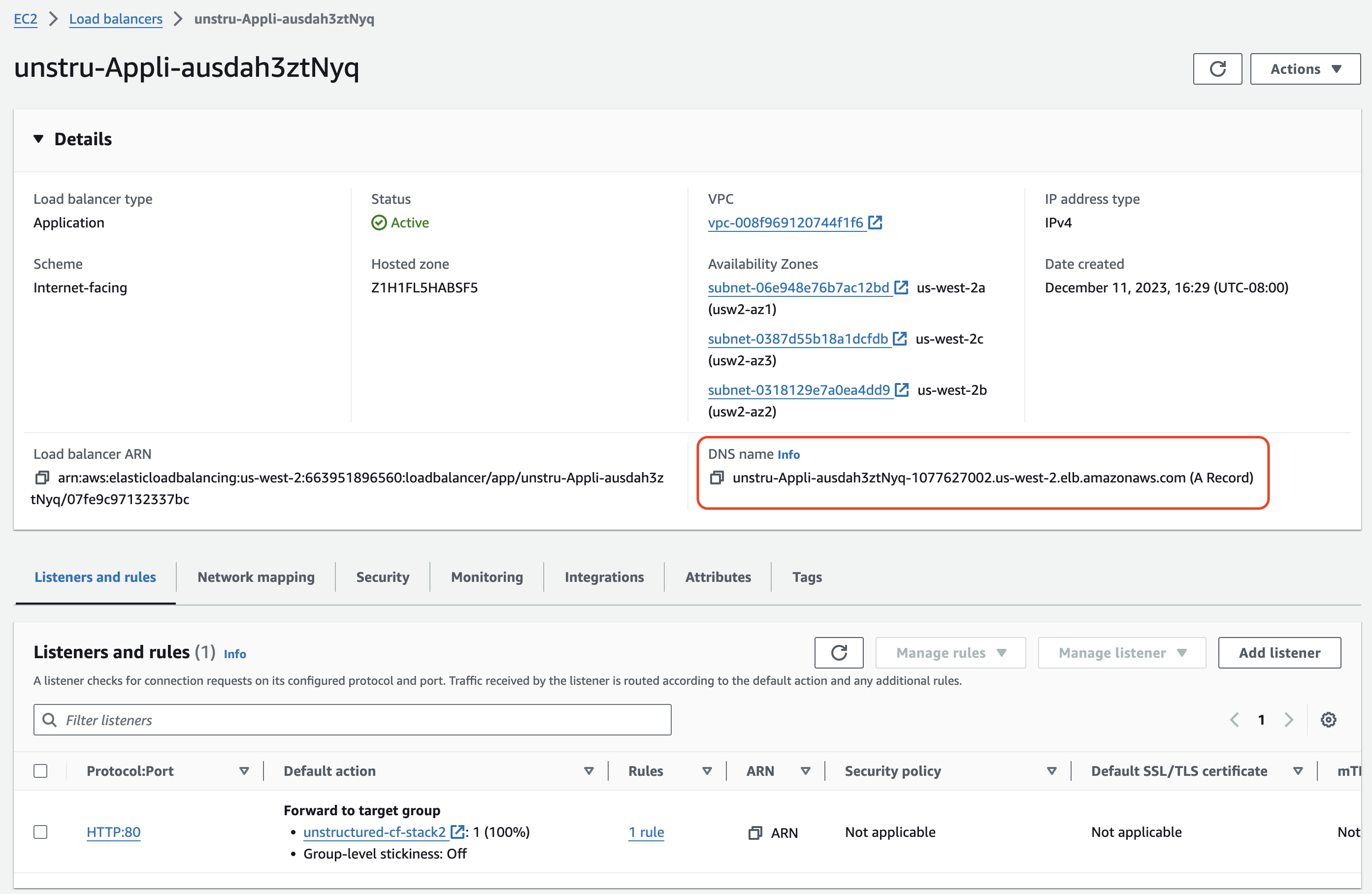The height and width of the screenshot is (894, 1372).
Task: Open the Tags tab
Action: pyautogui.click(x=806, y=577)
